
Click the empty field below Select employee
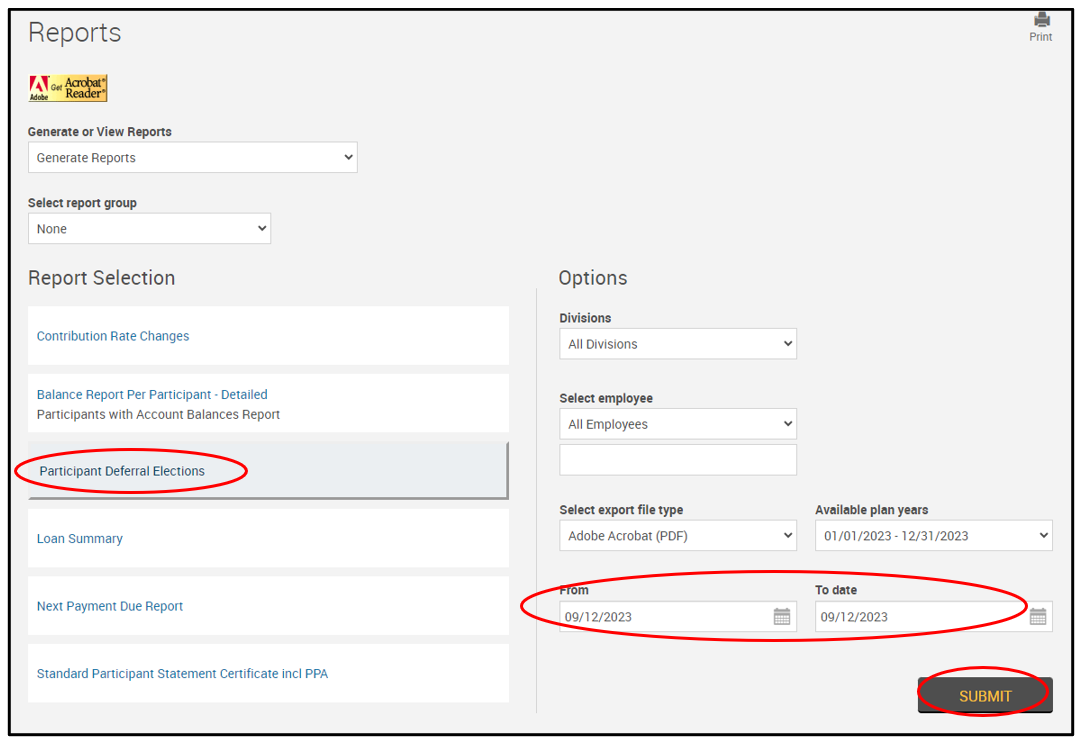[677, 460]
